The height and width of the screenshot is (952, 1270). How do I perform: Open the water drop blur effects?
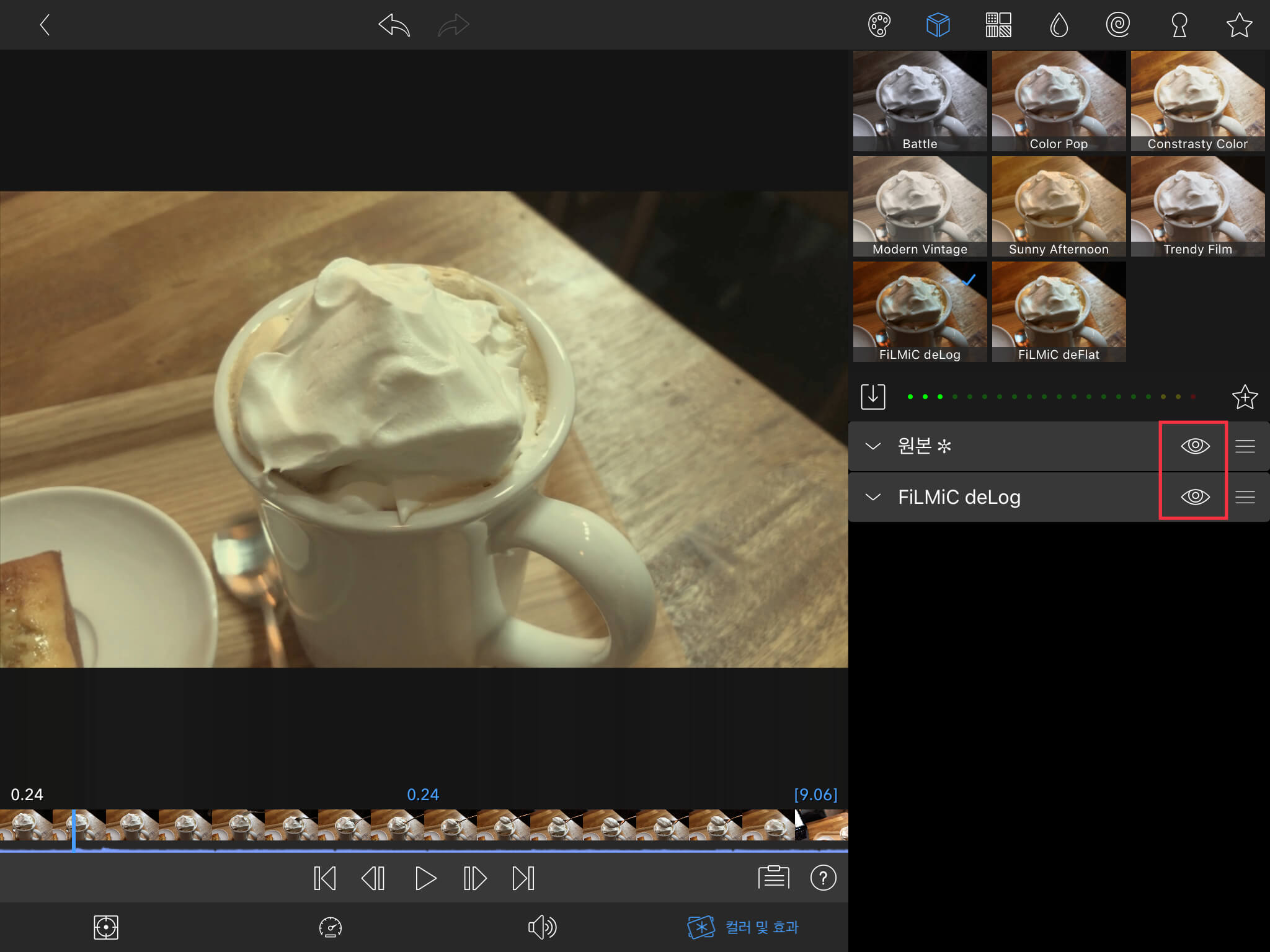[x=1059, y=25]
